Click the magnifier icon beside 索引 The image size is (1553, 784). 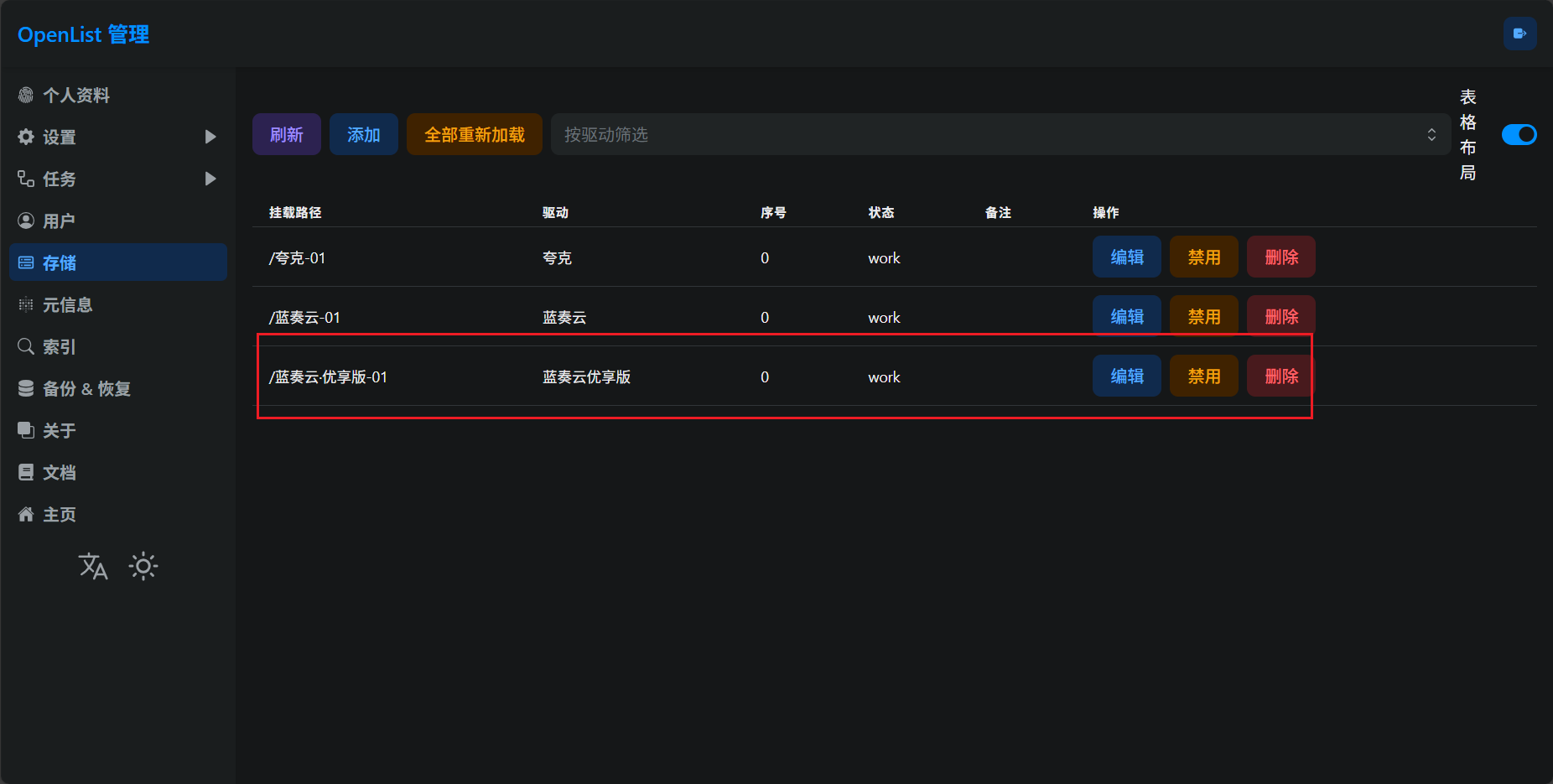tap(26, 347)
